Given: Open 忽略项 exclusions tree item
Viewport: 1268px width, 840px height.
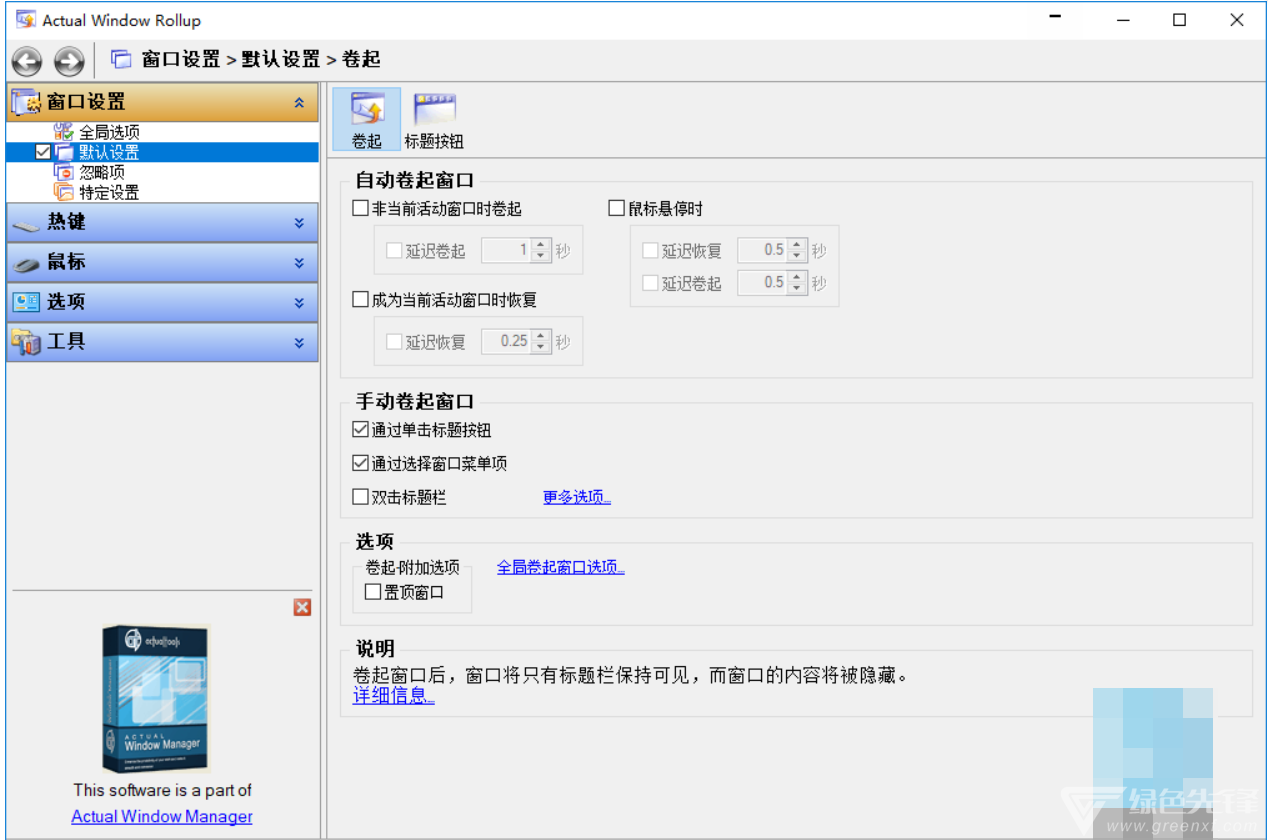Looking at the screenshot, I should point(102,172).
